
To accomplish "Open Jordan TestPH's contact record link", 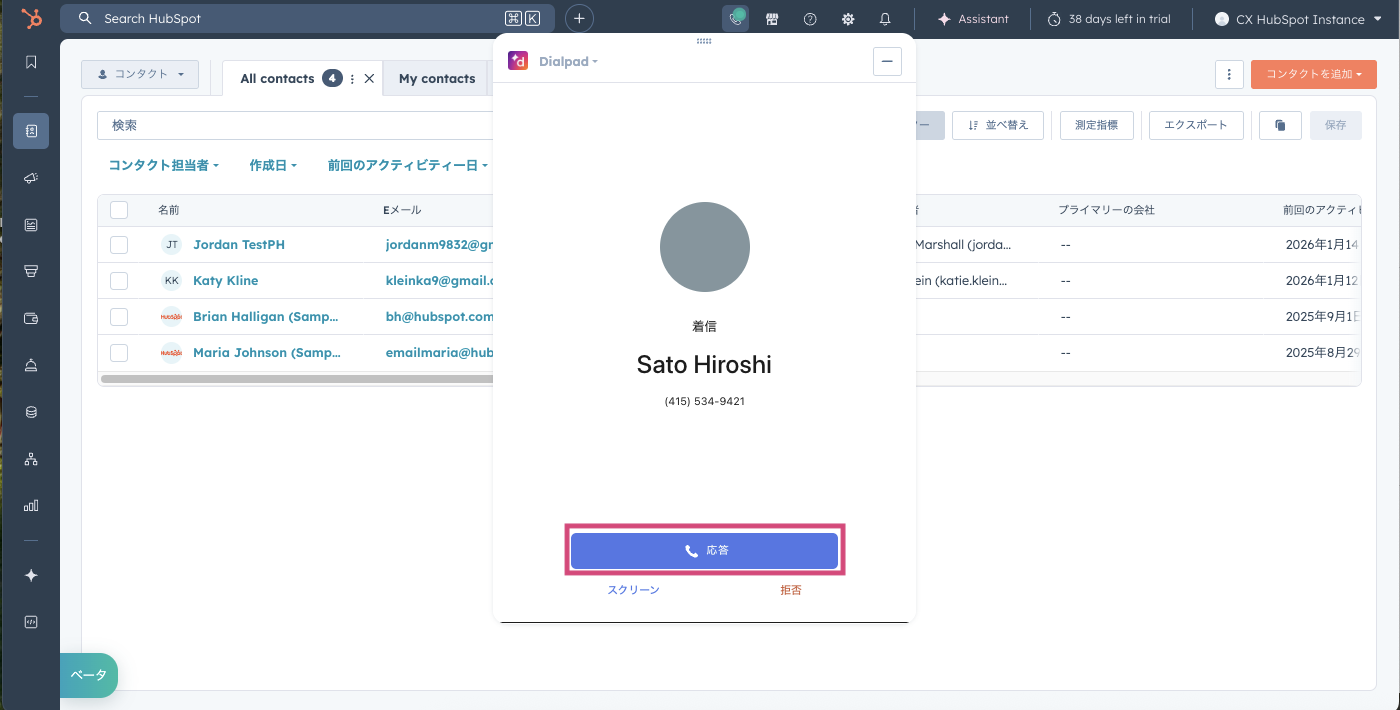I will point(238,244).
